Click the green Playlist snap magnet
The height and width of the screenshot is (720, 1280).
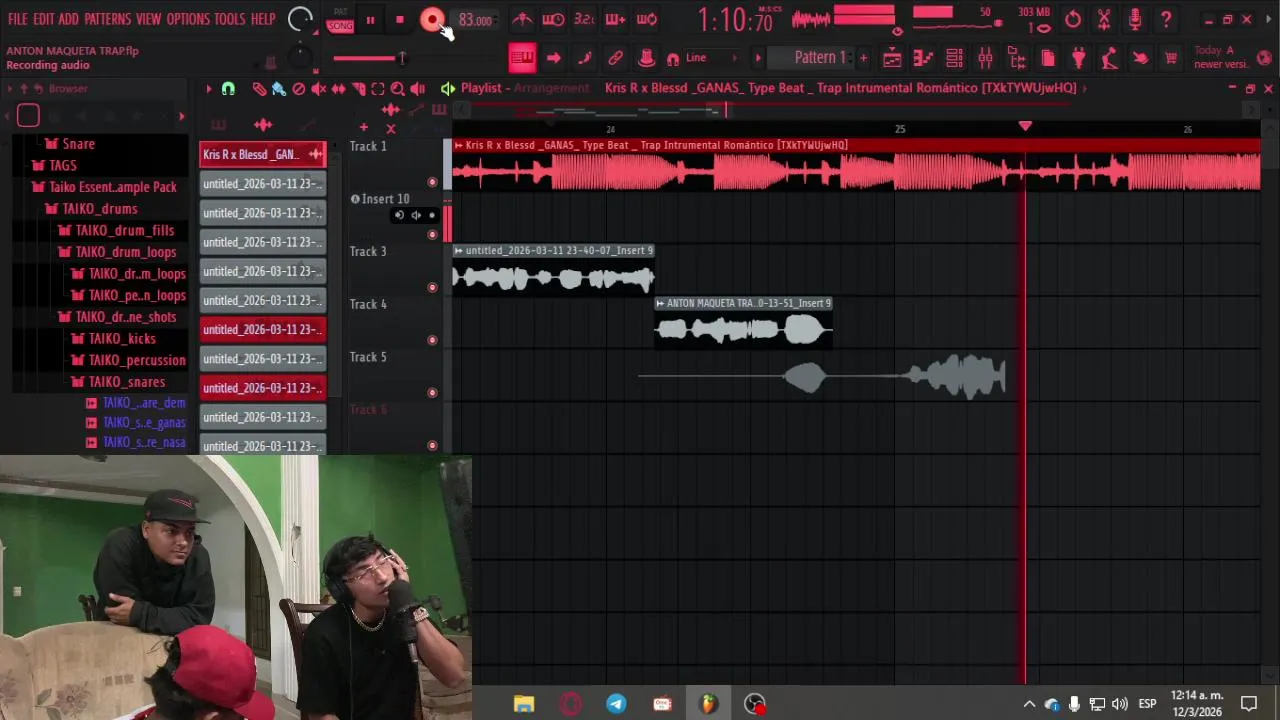[x=228, y=89]
